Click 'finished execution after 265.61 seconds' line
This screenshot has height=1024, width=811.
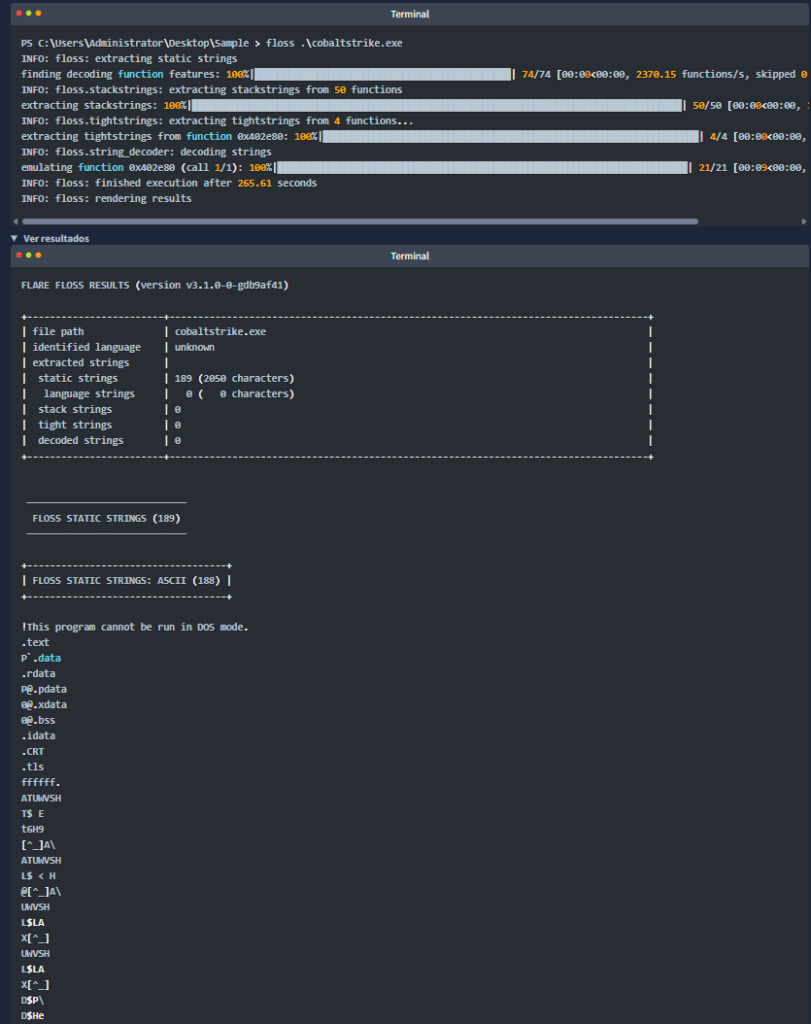[168, 184]
